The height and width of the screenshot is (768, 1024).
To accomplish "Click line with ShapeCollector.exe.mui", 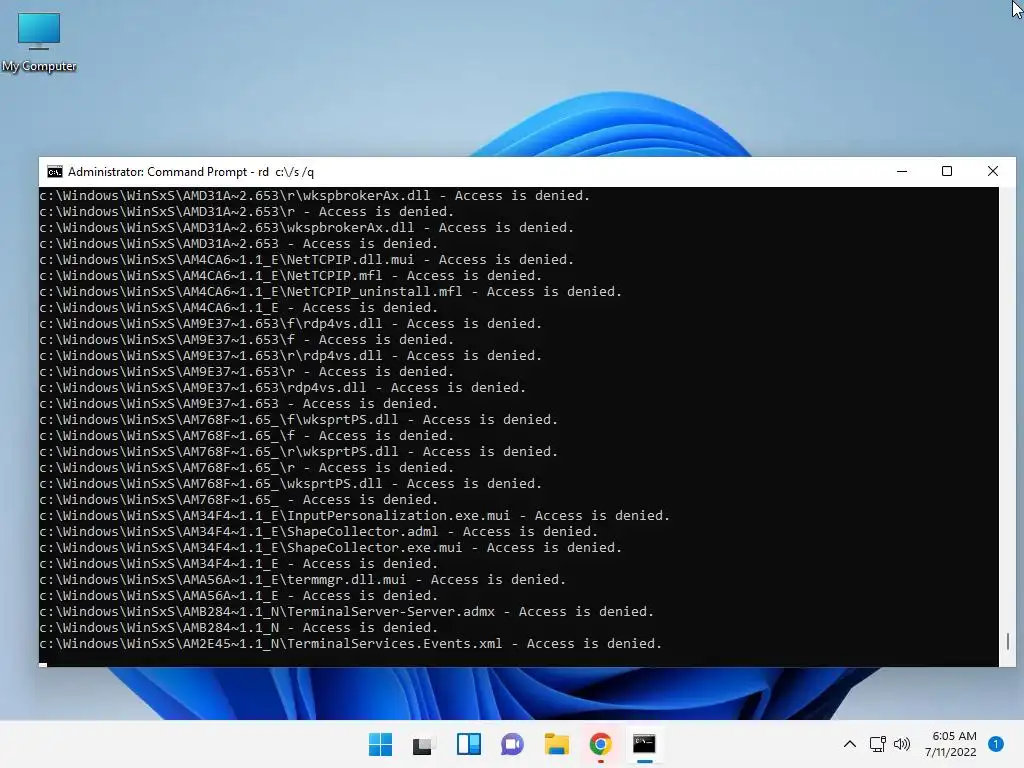I will point(330,548).
